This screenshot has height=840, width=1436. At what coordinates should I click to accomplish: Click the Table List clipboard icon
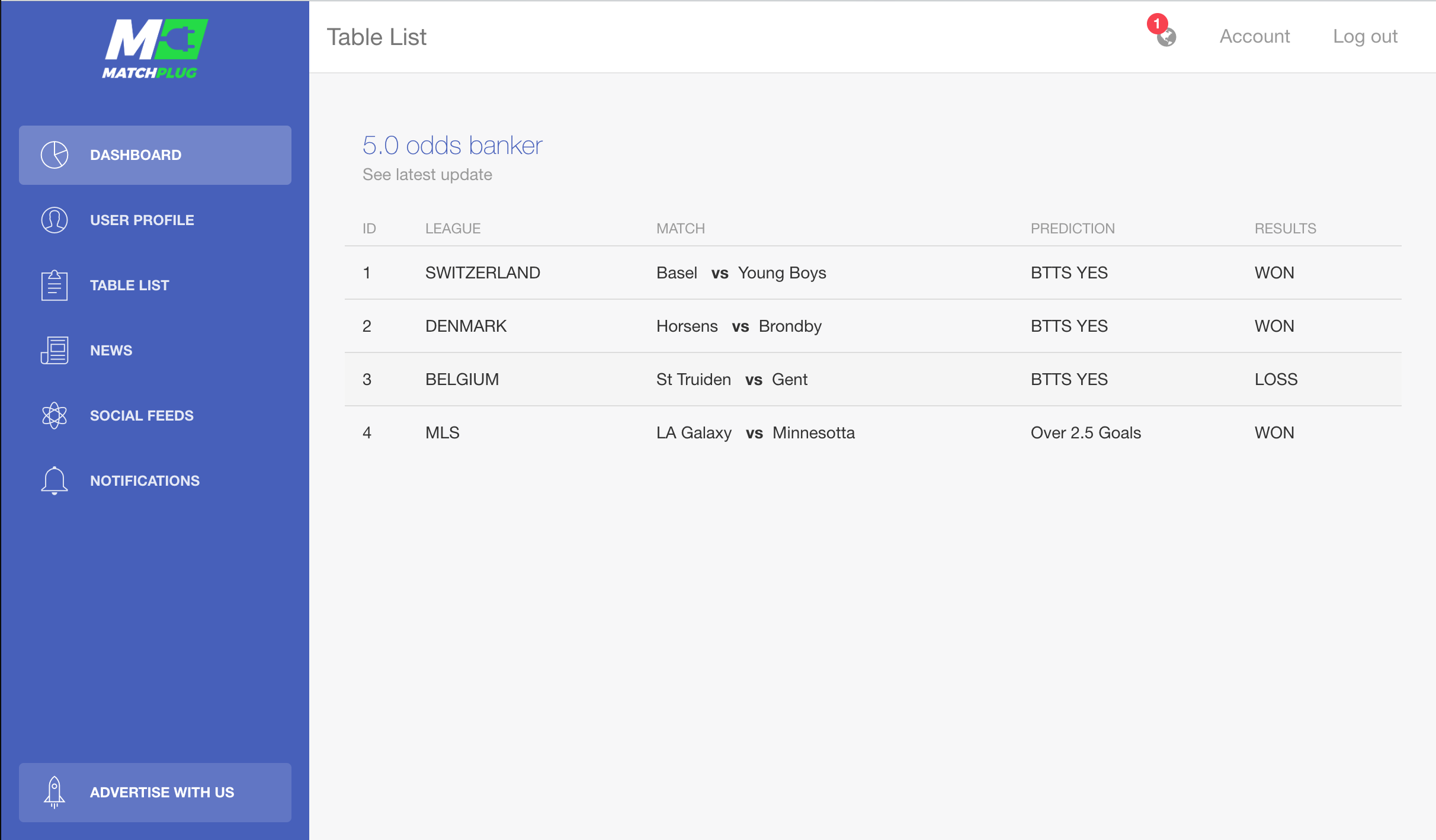point(55,285)
